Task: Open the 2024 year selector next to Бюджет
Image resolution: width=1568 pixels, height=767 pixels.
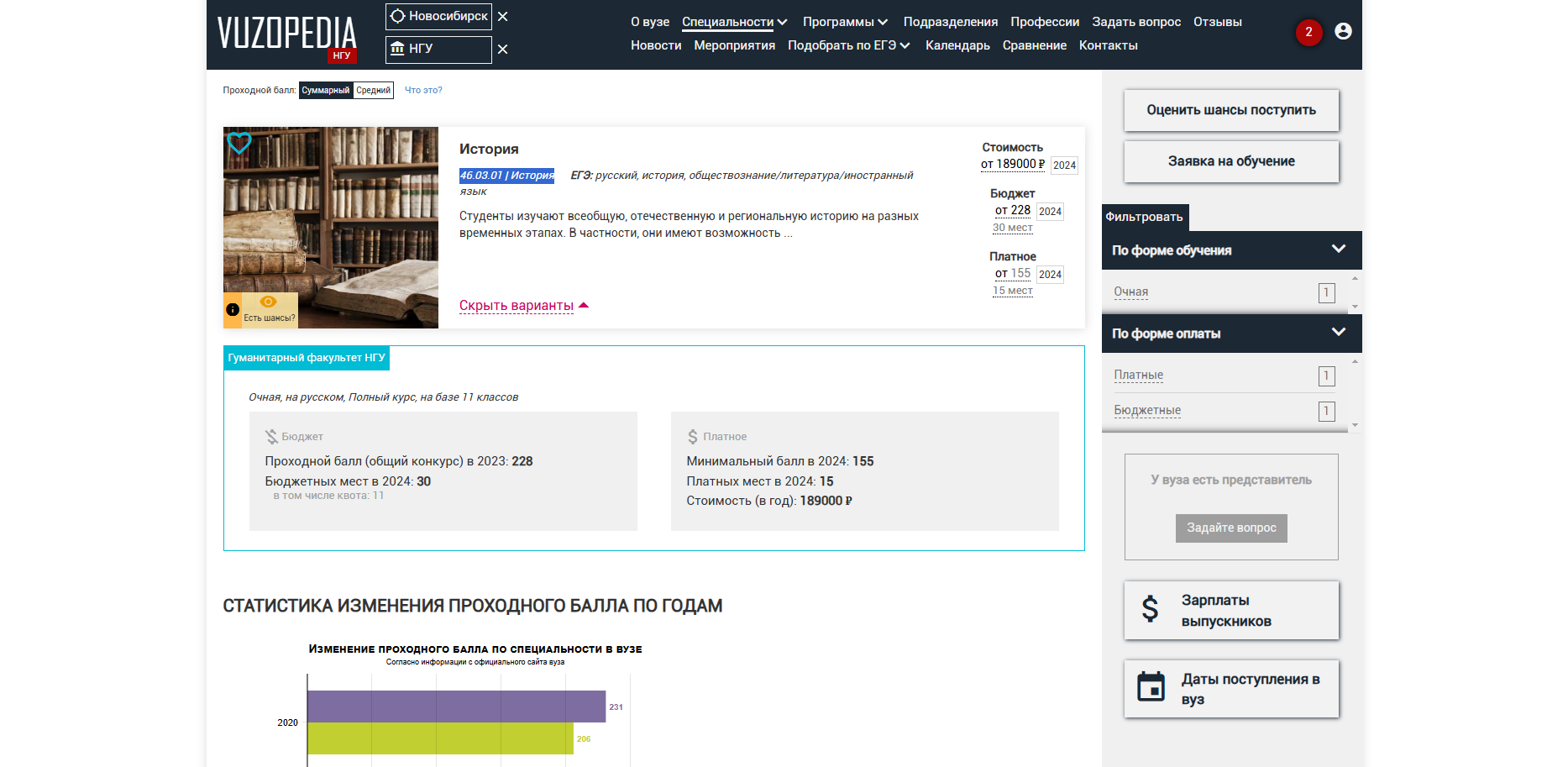Action: coord(1051,212)
